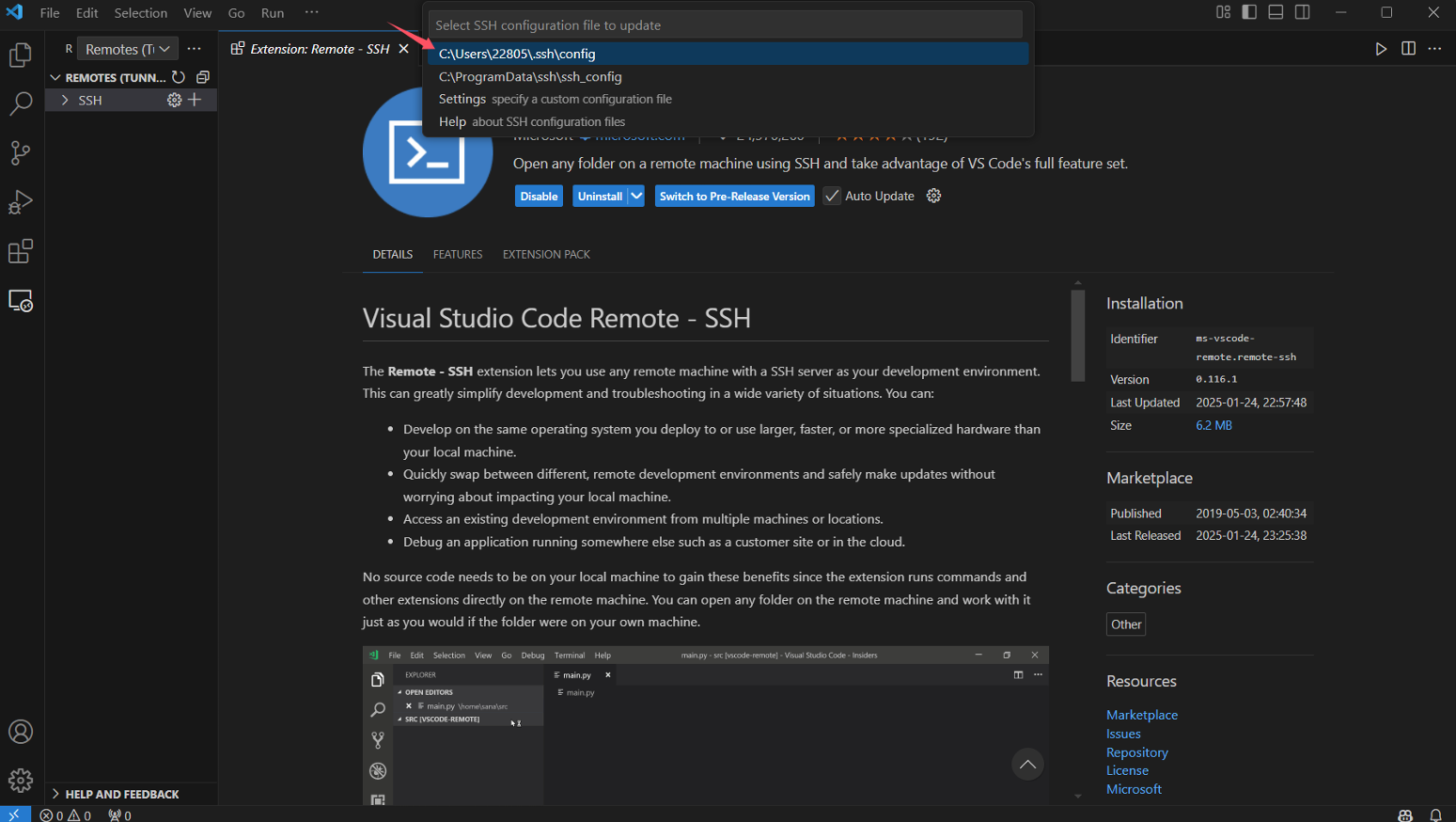Open SSH config gear icon
The height and width of the screenshot is (822, 1456).
(174, 100)
